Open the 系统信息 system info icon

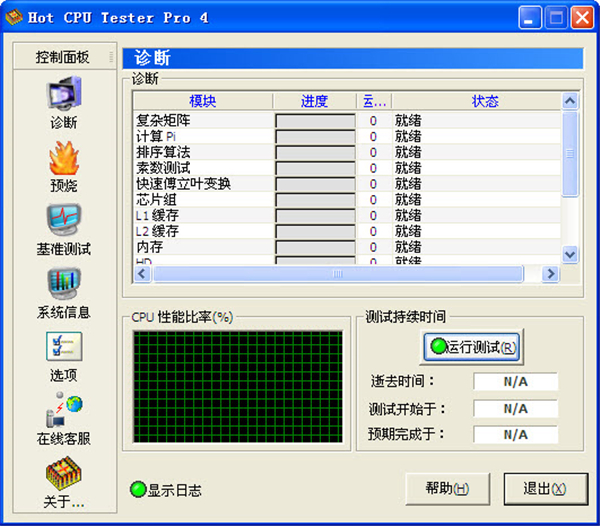[64, 283]
